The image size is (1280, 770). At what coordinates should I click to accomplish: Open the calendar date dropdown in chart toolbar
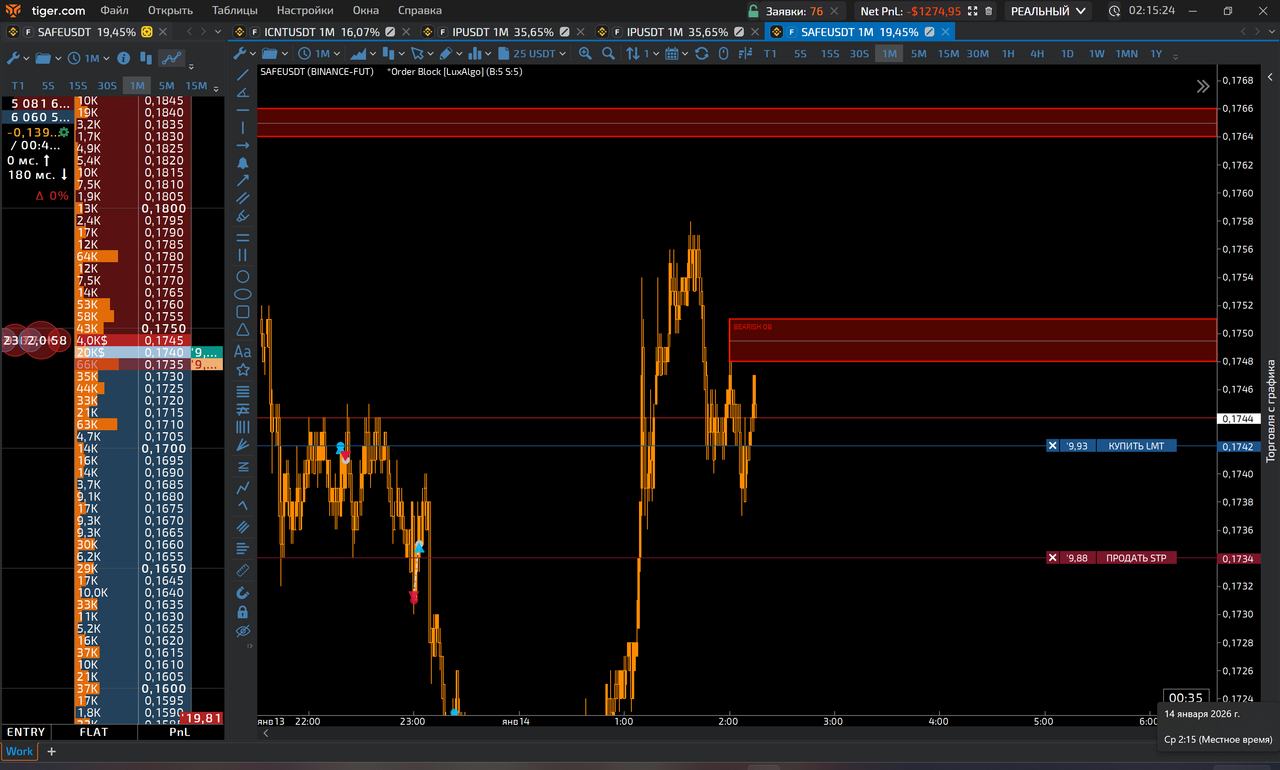[676, 54]
